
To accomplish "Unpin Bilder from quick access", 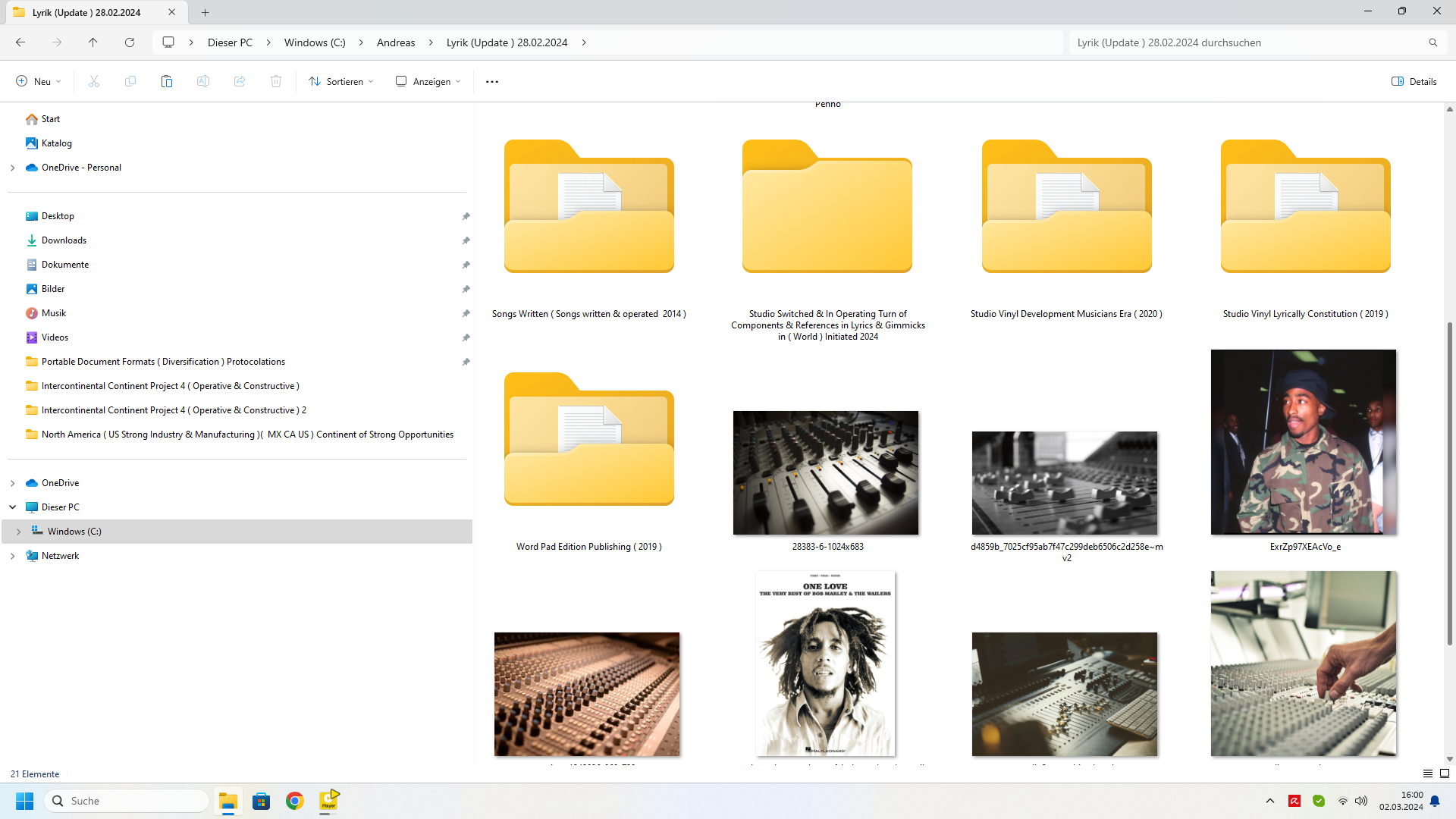I will click(466, 289).
